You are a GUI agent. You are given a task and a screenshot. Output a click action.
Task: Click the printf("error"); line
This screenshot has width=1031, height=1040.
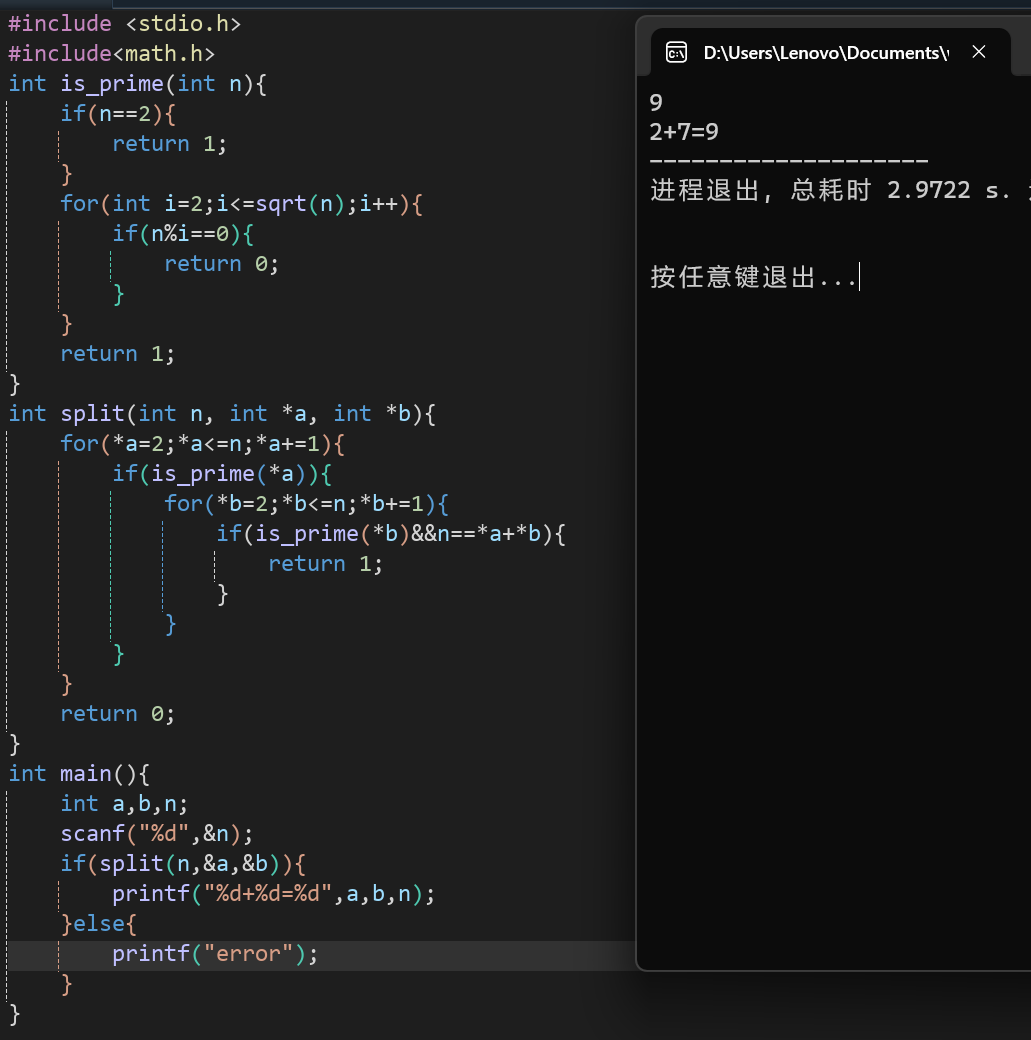point(215,953)
